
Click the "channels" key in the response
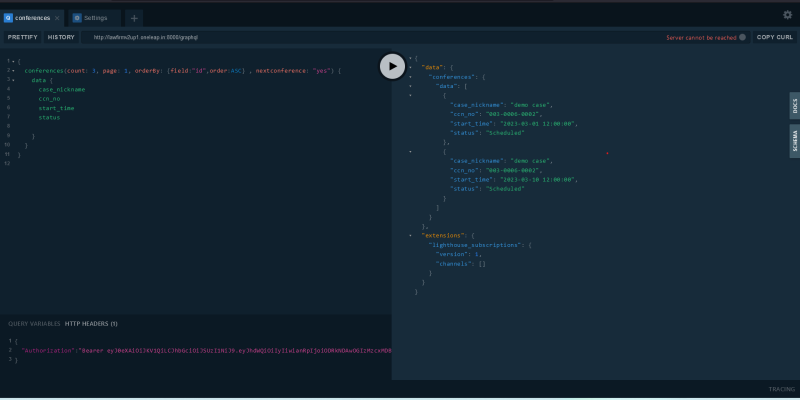click(454, 264)
